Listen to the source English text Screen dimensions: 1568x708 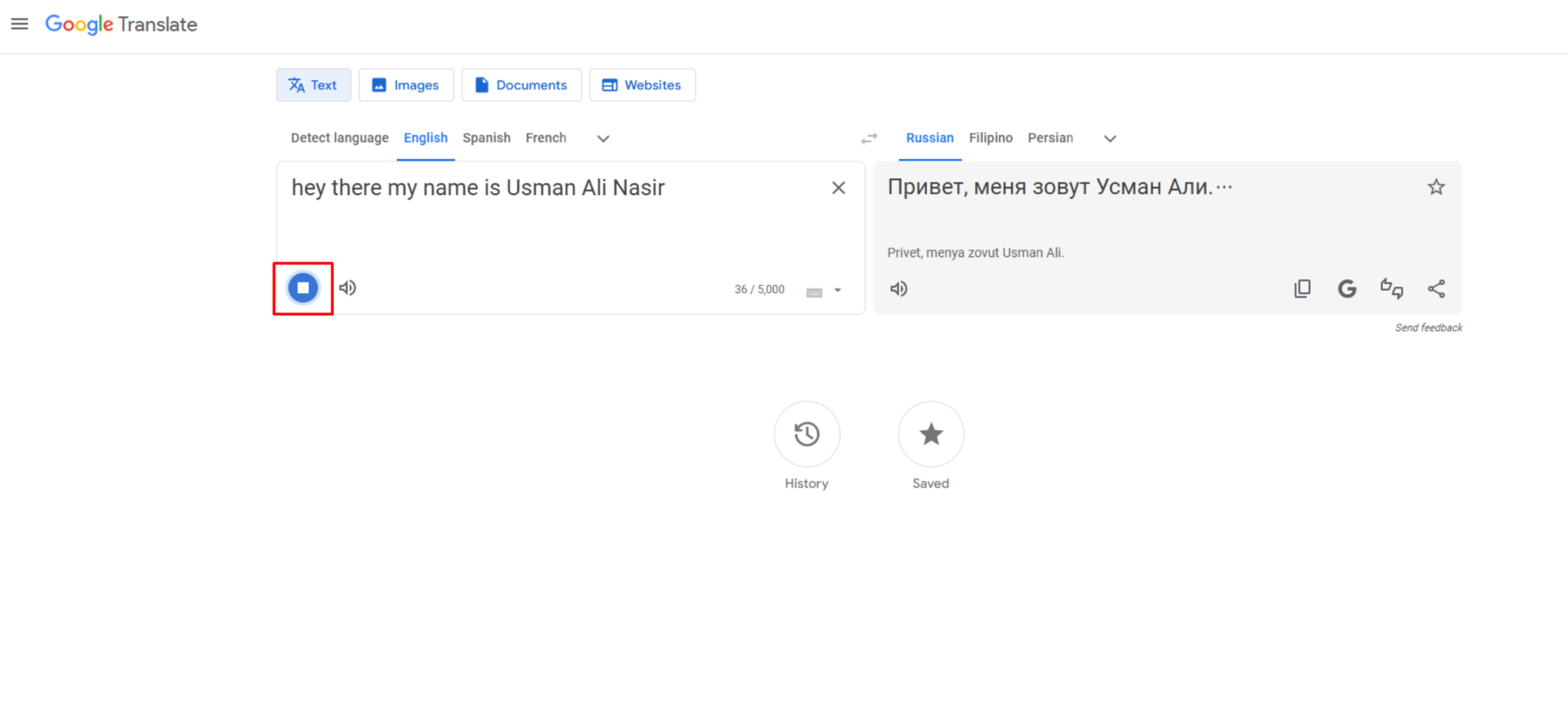[347, 288]
